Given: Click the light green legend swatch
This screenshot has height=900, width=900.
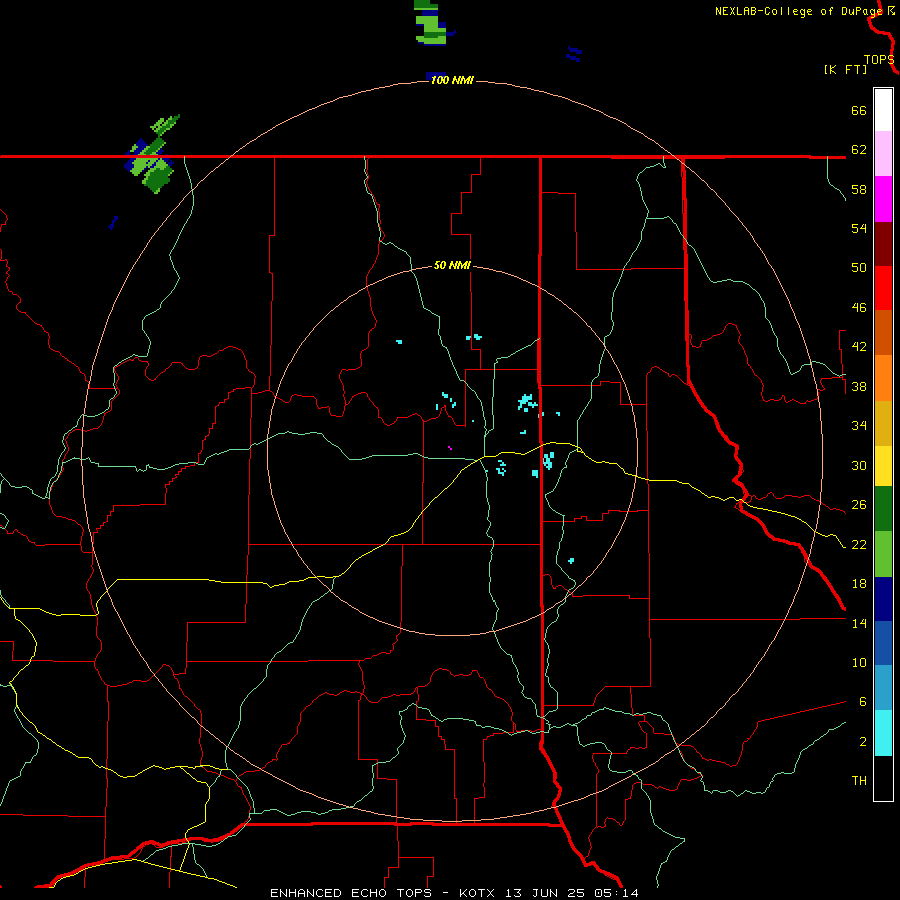Looking at the screenshot, I should (883, 554).
